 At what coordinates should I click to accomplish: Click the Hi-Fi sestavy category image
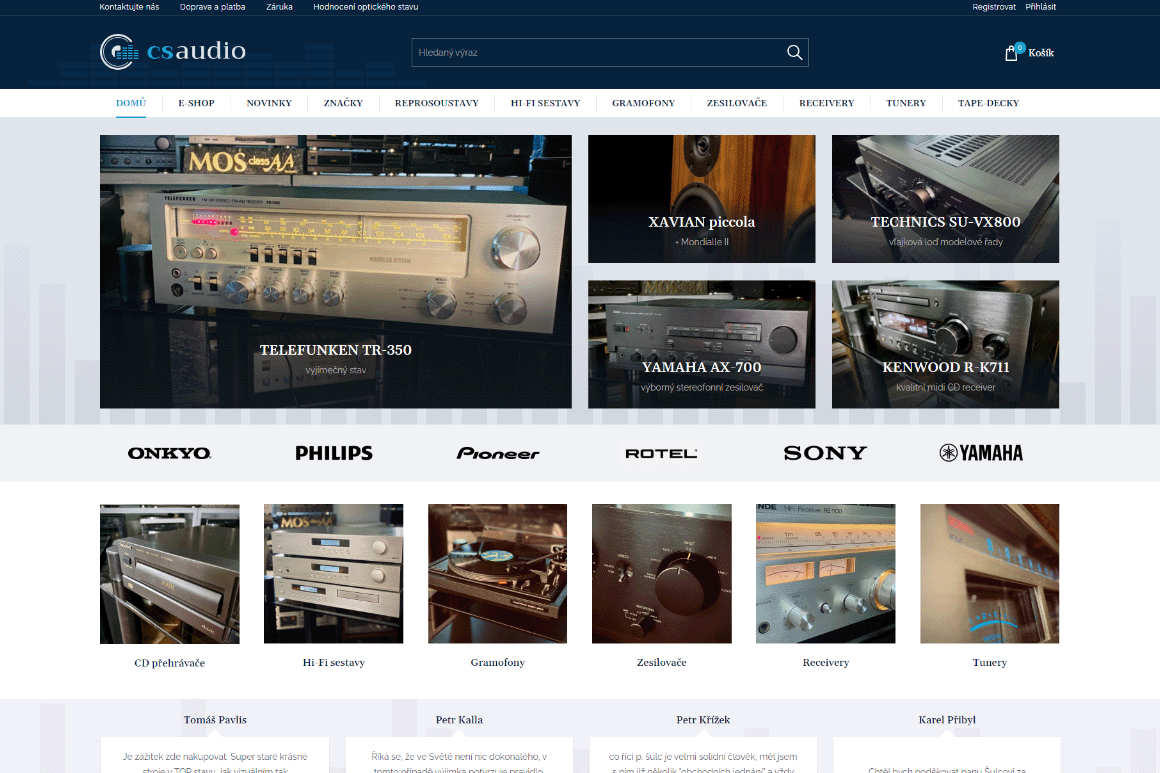(334, 574)
